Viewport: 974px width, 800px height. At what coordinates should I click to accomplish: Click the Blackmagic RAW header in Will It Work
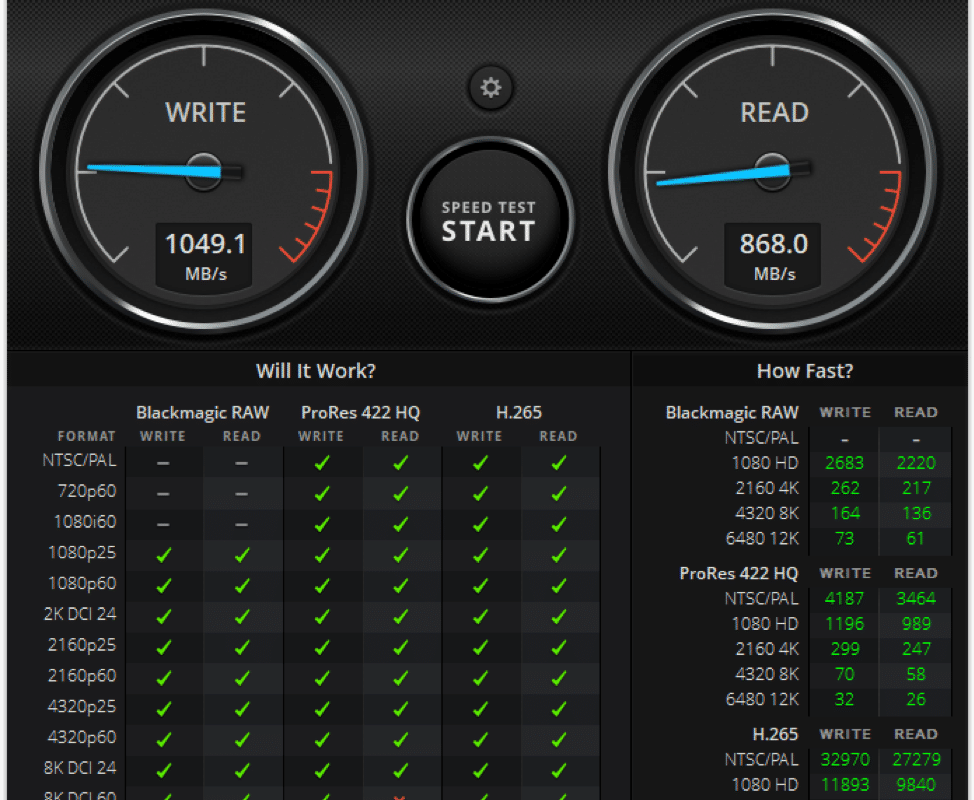click(x=203, y=412)
